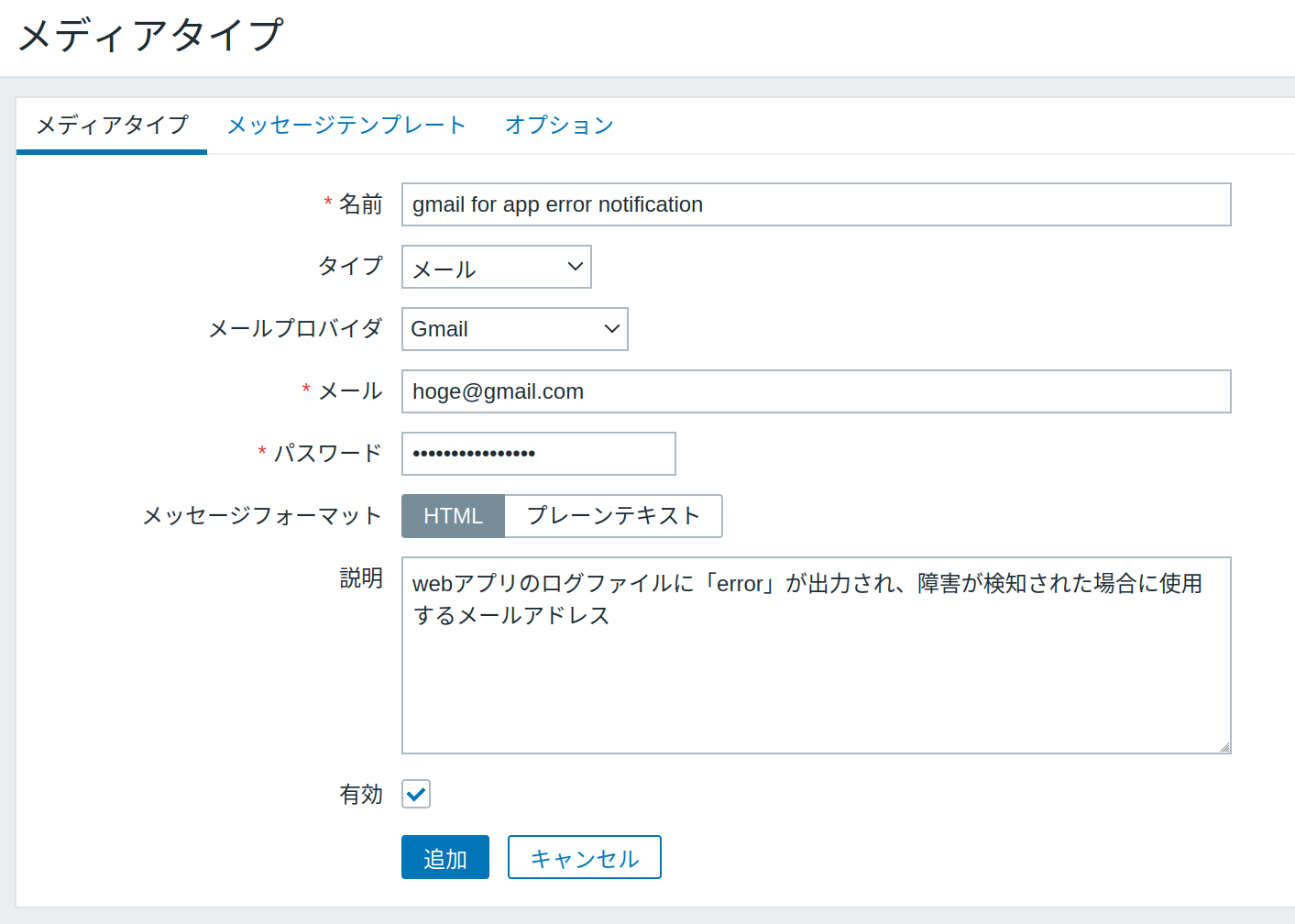Open the オプション tab
Image resolution: width=1295 pixels, height=924 pixels.
pos(558,125)
